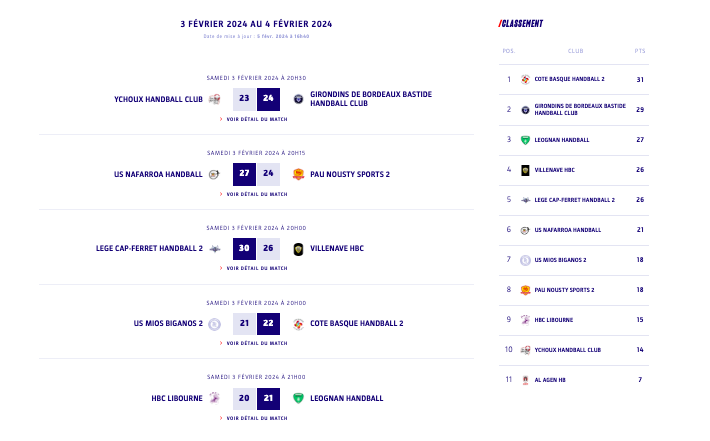Click Villenave HBC logo in match row
Screen dimensions: 710x441
pos(298,249)
